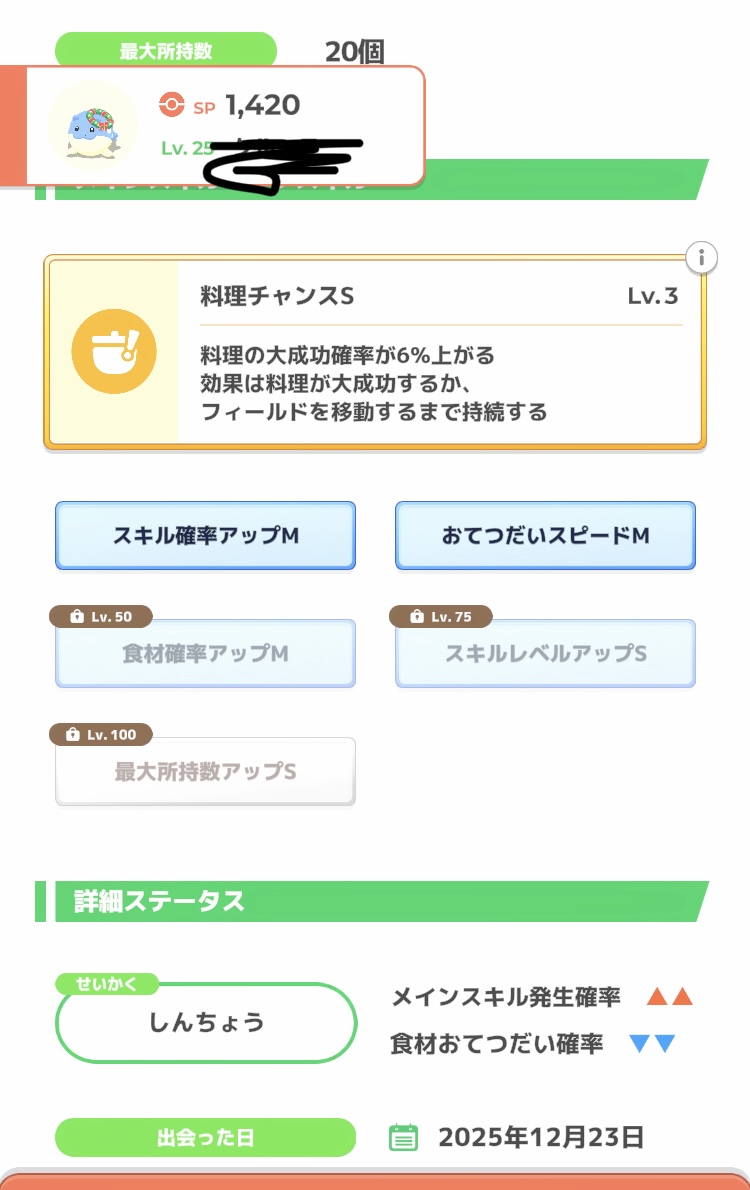The width and height of the screenshot is (750, 1190).
Task: Tap the orange up arrows for メインスキル発生確率
Action: click(669, 997)
